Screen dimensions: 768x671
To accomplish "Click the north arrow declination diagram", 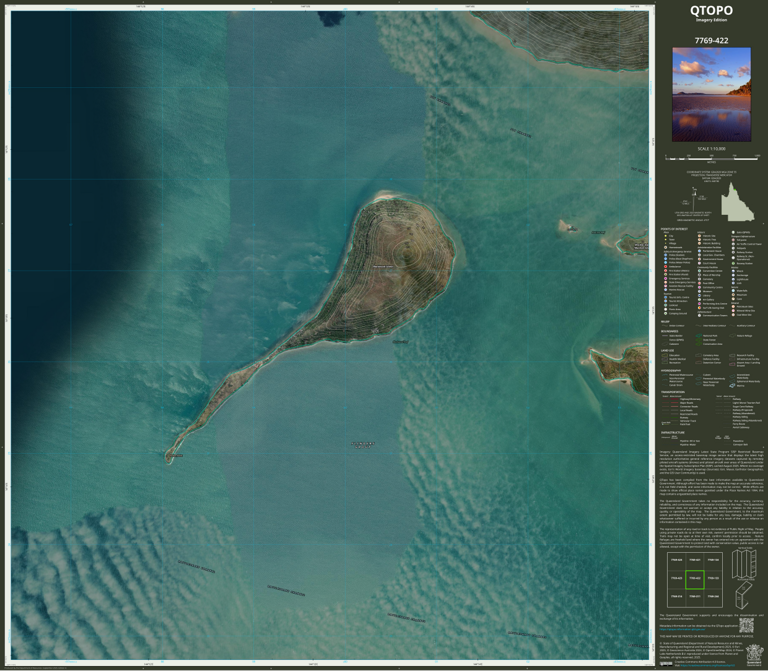I will (694, 198).
